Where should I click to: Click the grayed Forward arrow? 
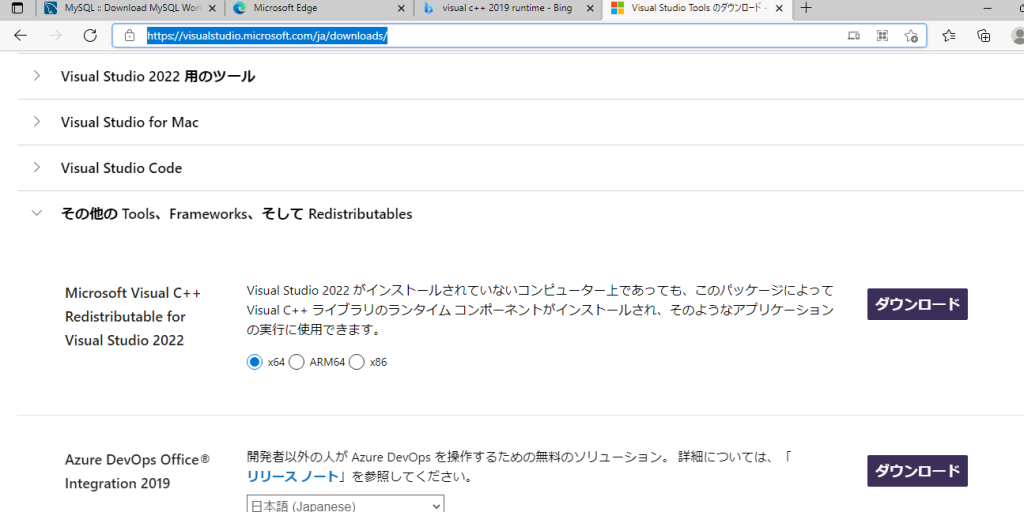tap(56, 35)
